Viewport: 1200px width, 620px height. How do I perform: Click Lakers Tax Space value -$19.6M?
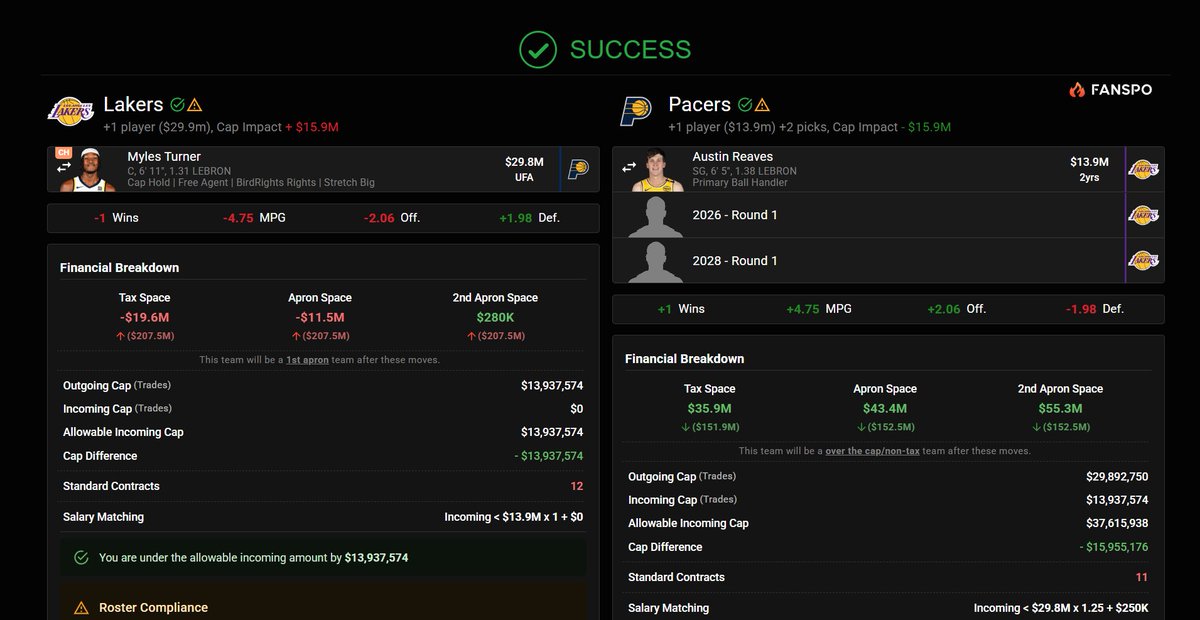point(144,317)
